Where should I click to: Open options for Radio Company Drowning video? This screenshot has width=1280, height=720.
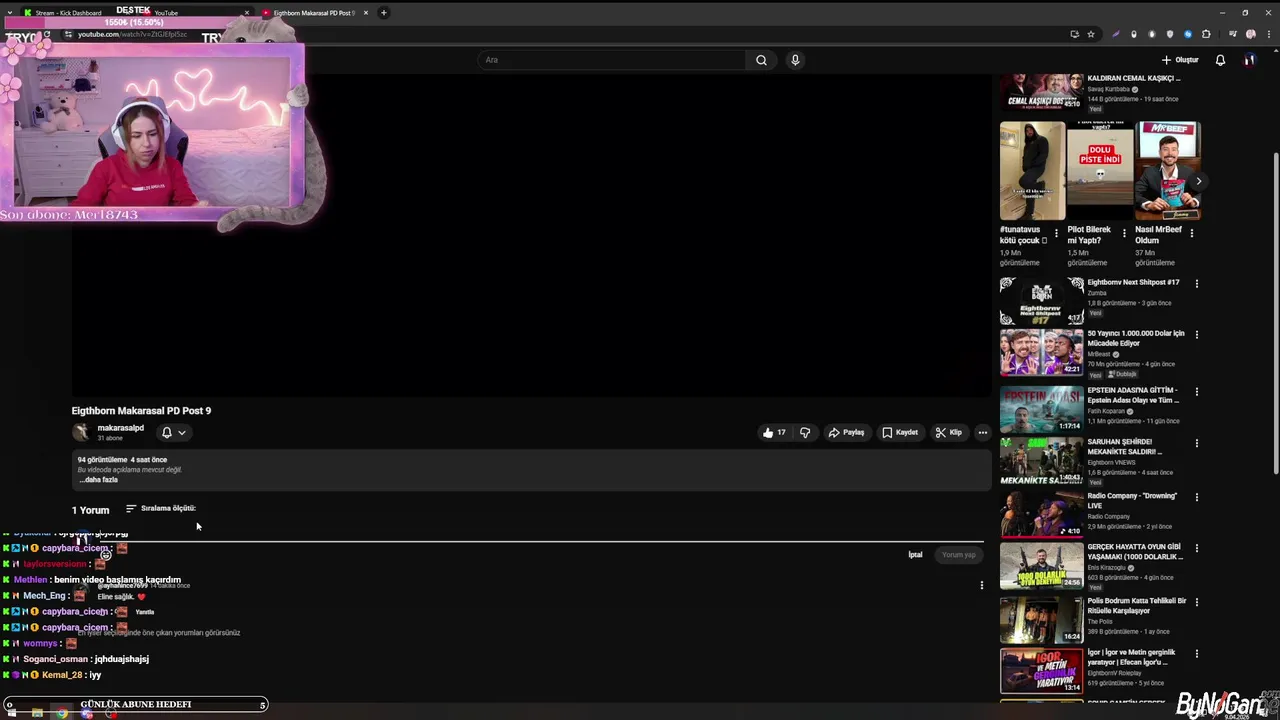[x=1196, y=497]
